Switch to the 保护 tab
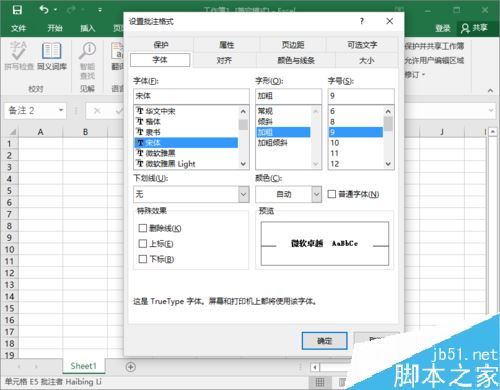 (x=161, y=45)
